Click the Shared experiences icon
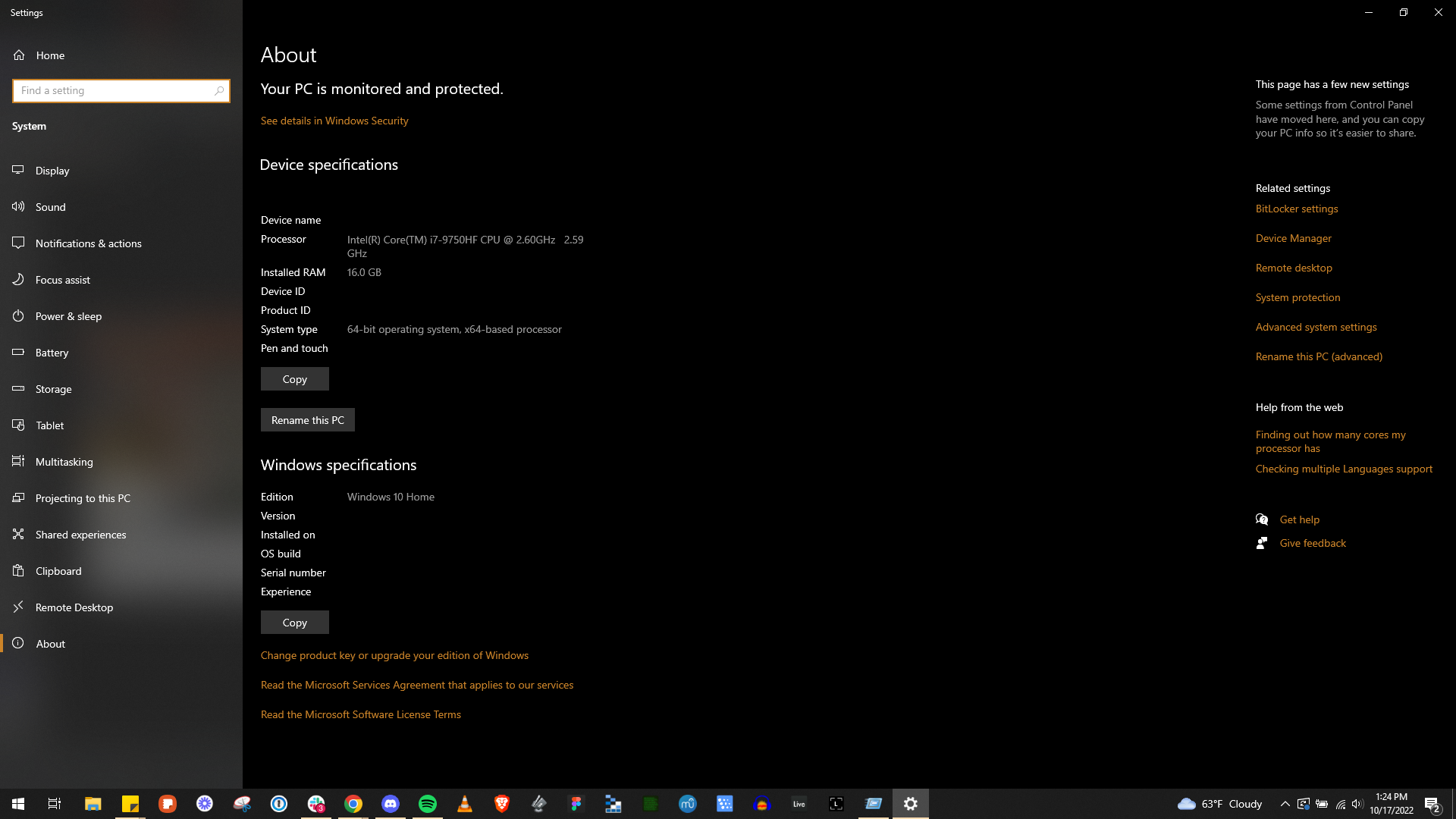The image size is (1456, 819). [x=18, y=535]
